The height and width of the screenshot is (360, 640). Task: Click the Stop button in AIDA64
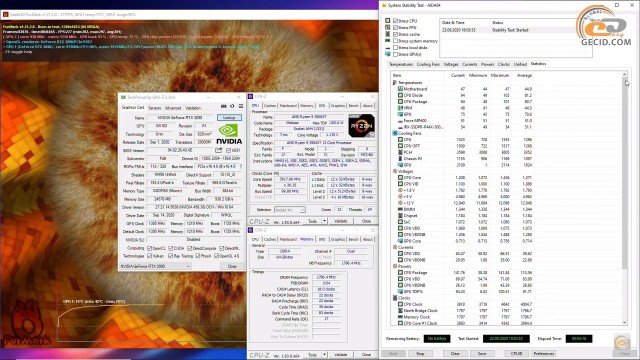[x=420, y=353]
